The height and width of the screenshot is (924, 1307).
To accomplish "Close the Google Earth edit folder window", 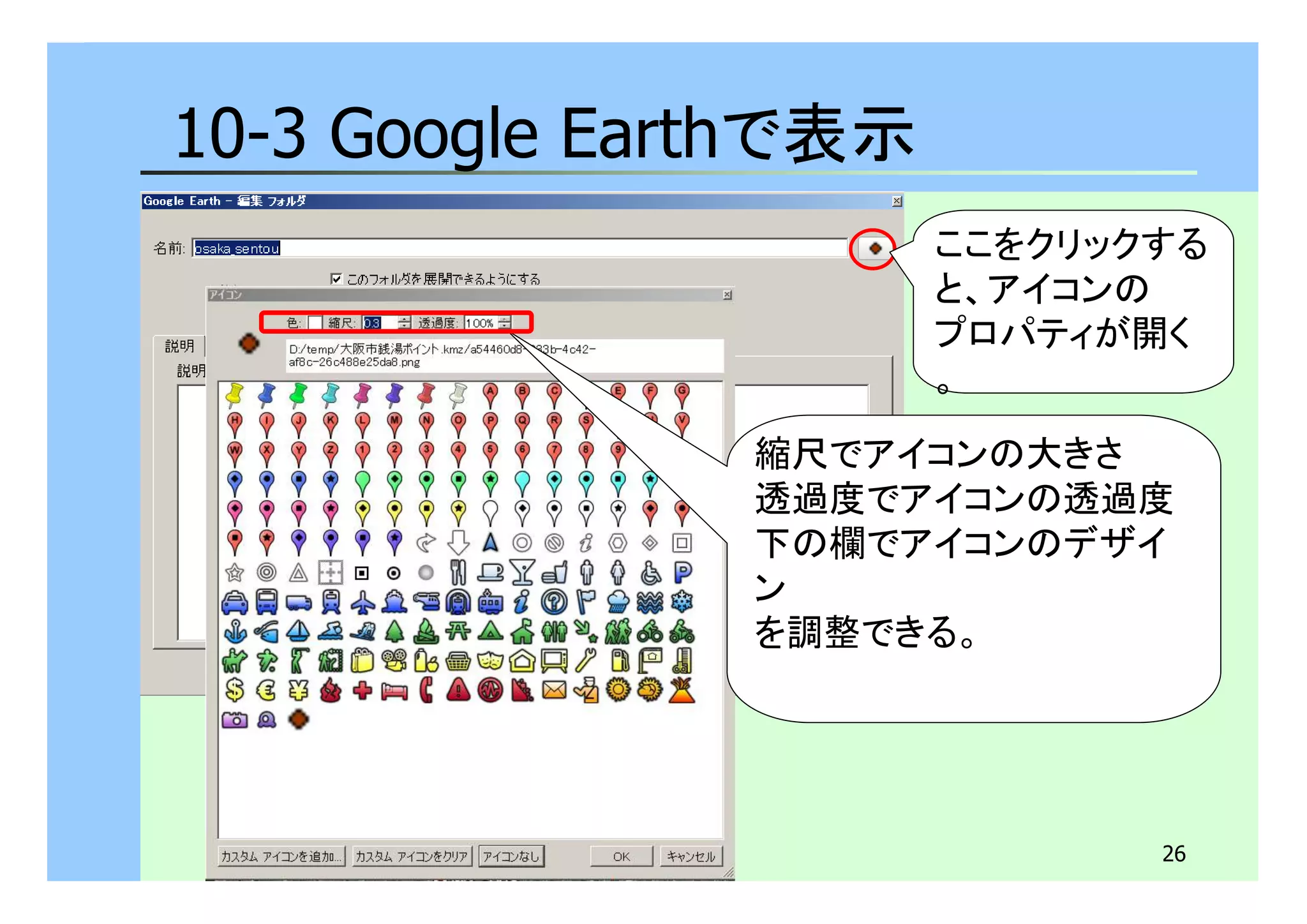I will tap(896, 201).
